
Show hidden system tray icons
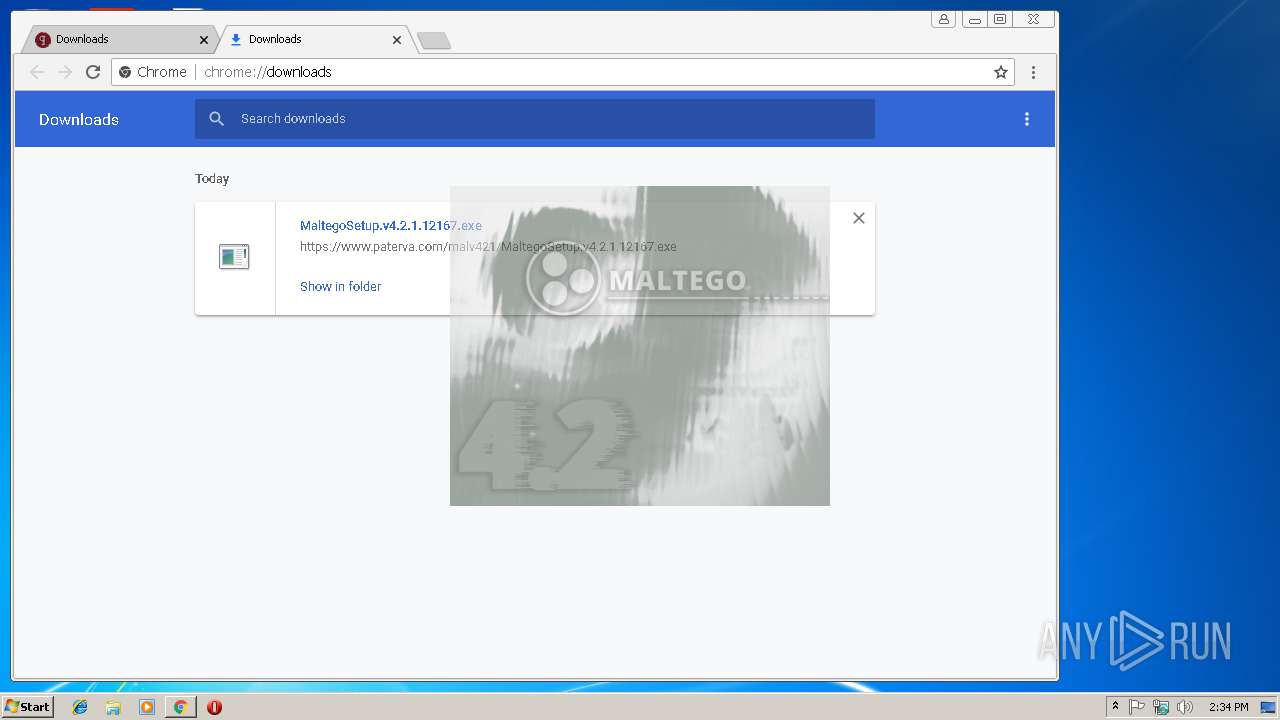(x=1115, y=707)
